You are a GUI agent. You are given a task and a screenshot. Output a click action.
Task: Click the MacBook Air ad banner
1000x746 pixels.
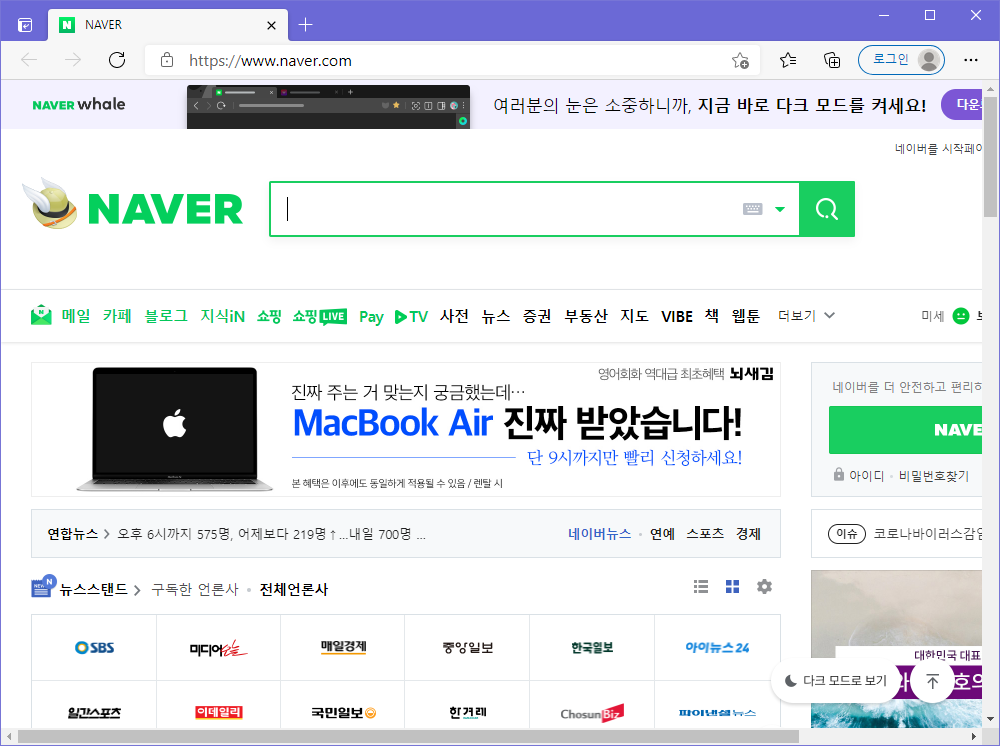(x=406, y=429)
